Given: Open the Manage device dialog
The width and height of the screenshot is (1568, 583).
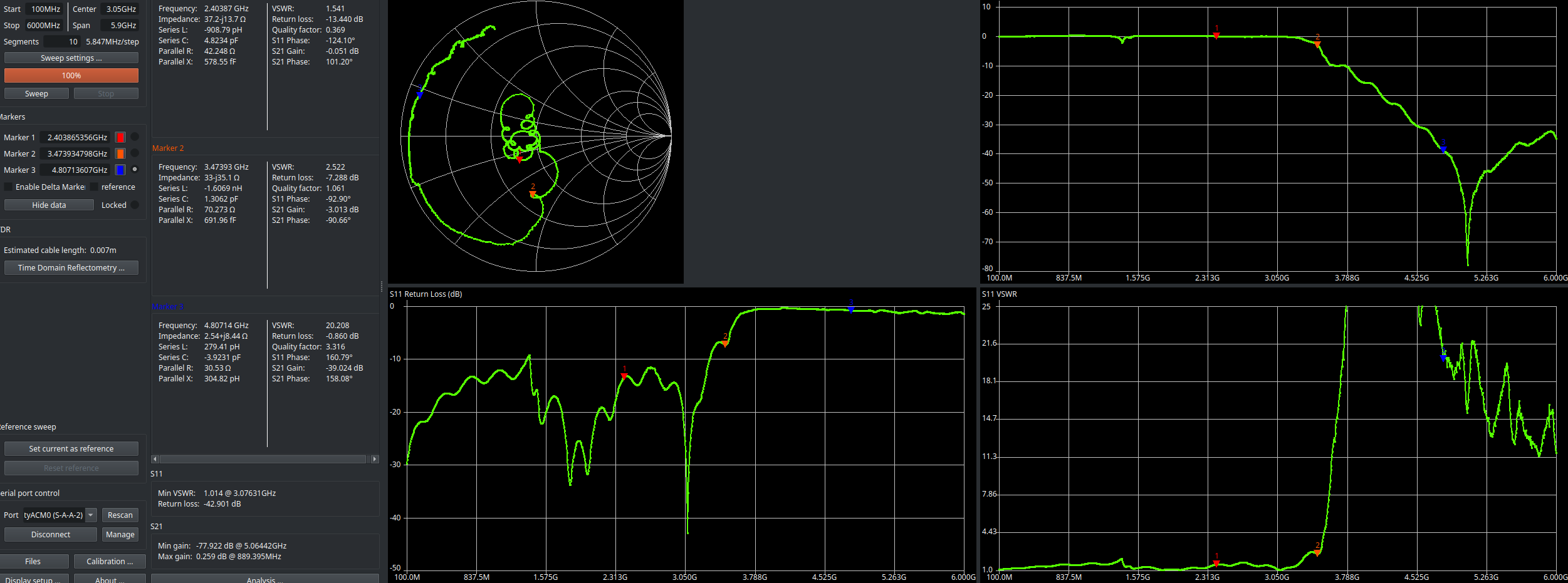Looking at the screenshot, I should (120, 534).
